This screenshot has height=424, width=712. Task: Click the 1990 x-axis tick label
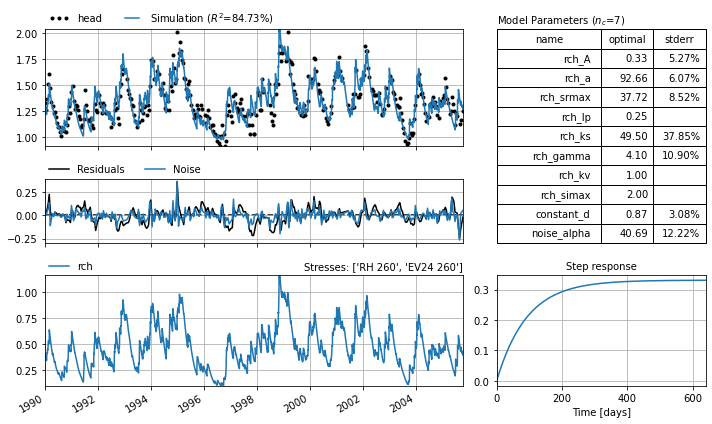point(30,403)
